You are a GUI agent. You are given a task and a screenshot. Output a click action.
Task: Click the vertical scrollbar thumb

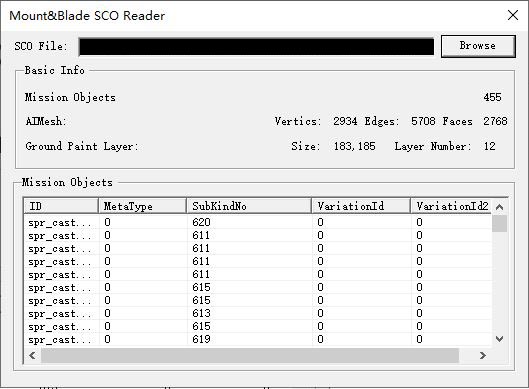[500, 223]
